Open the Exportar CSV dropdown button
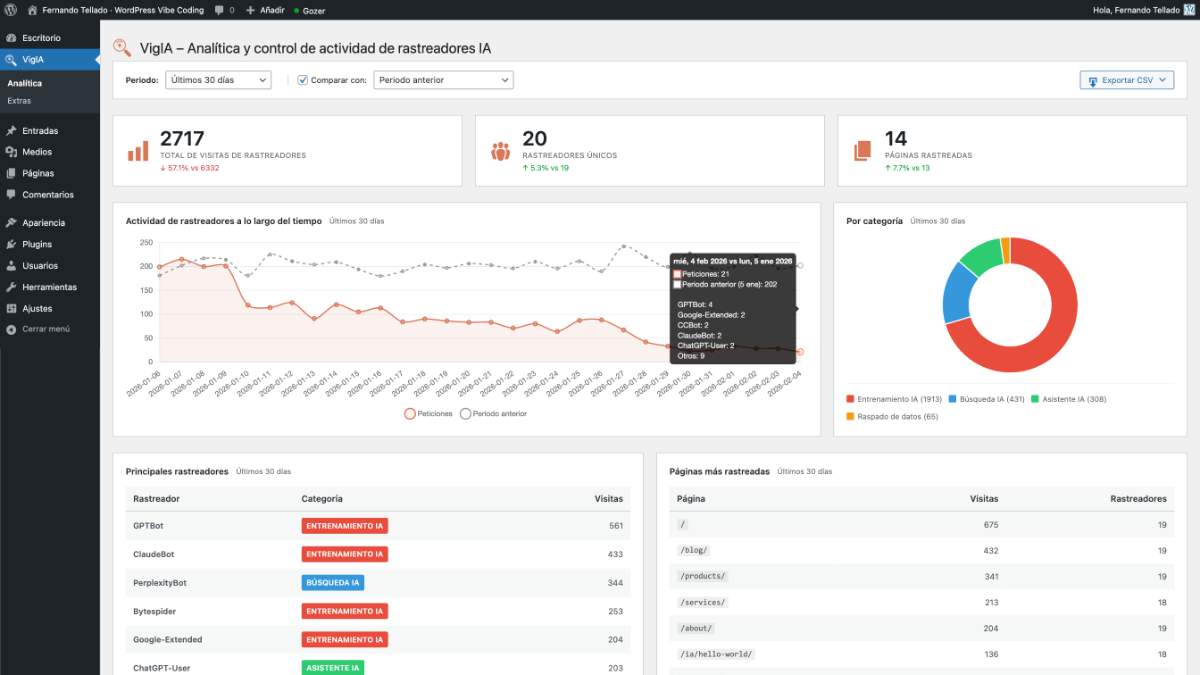 [1126, 80]
